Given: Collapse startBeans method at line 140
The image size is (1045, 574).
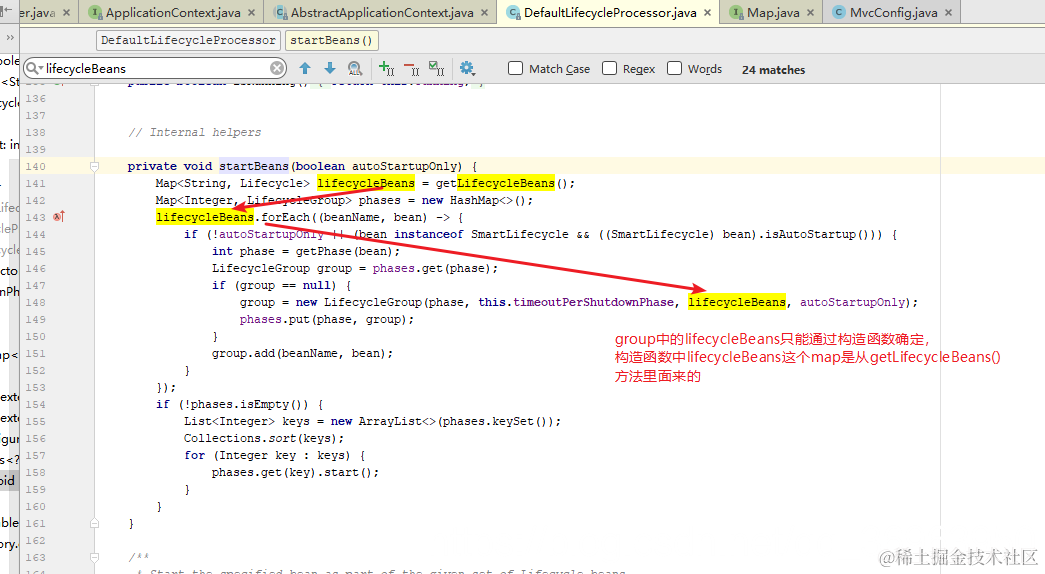Looking at the screenshot, I should tap(95, 167).
